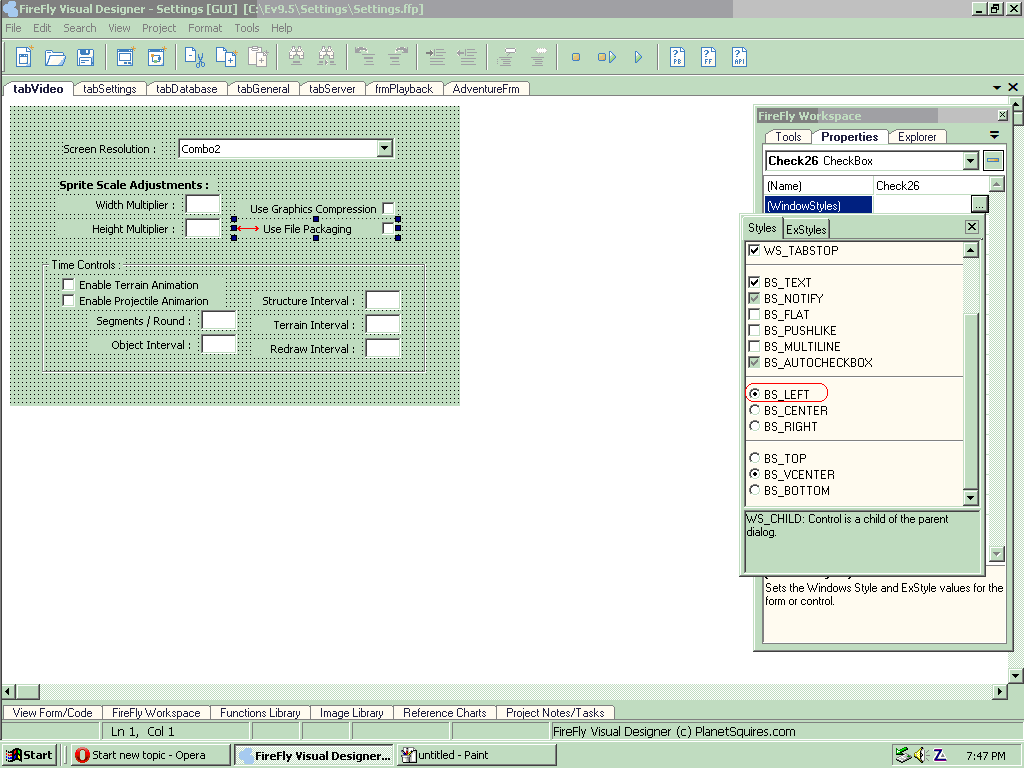The height and width of the screenshot is (768, 1024).
Task: Click the Open folder toolbar icon
Action: tap(55, 57)
